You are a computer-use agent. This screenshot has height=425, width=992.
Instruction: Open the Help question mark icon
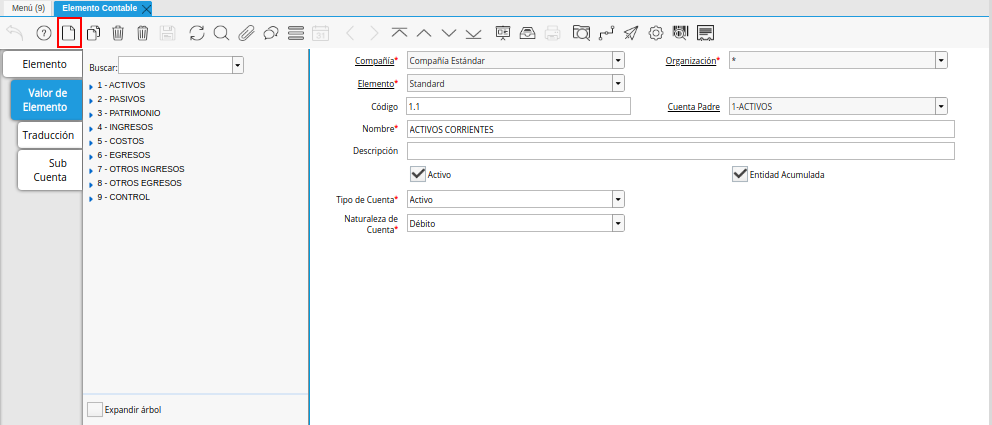(x=43, y=33)
